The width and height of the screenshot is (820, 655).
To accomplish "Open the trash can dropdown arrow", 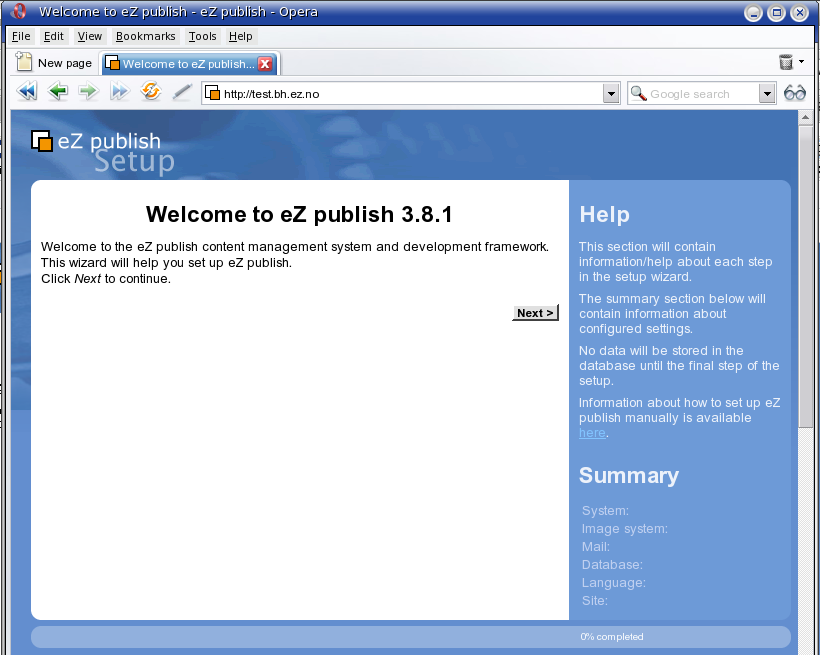I will point(802,62).
